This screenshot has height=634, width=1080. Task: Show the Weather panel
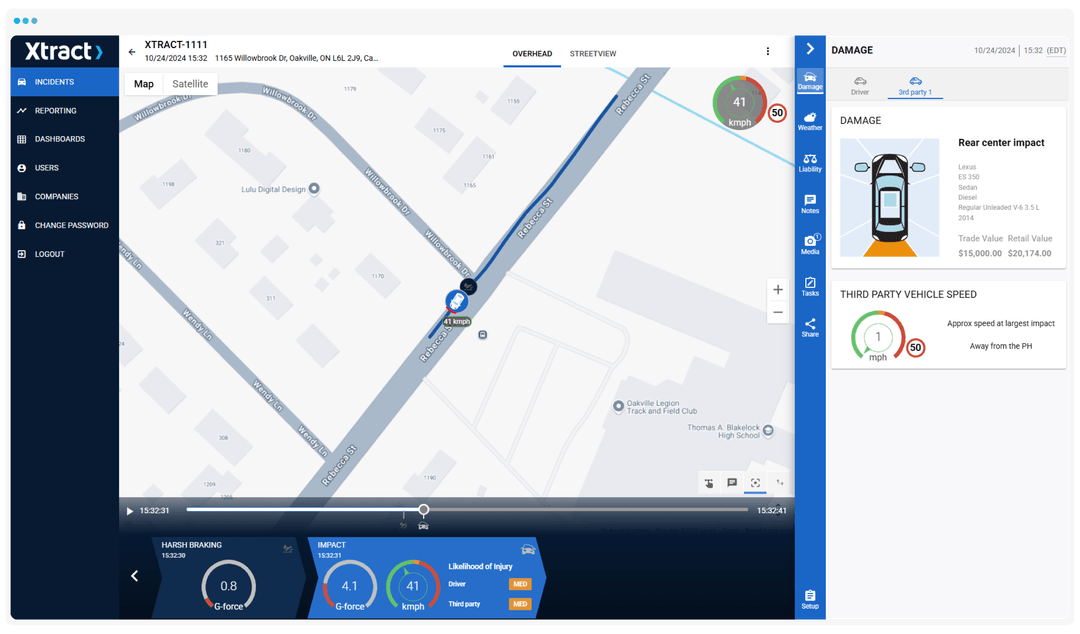(x=810, y=122)
